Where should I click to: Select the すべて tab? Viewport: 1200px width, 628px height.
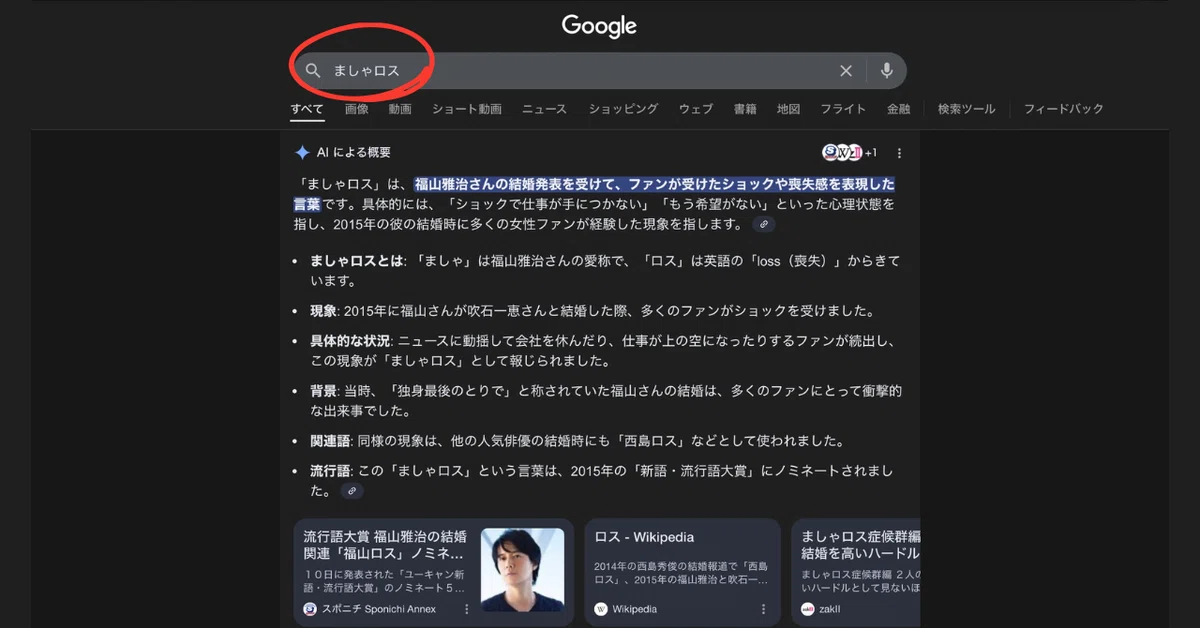(x=307, y=109)
